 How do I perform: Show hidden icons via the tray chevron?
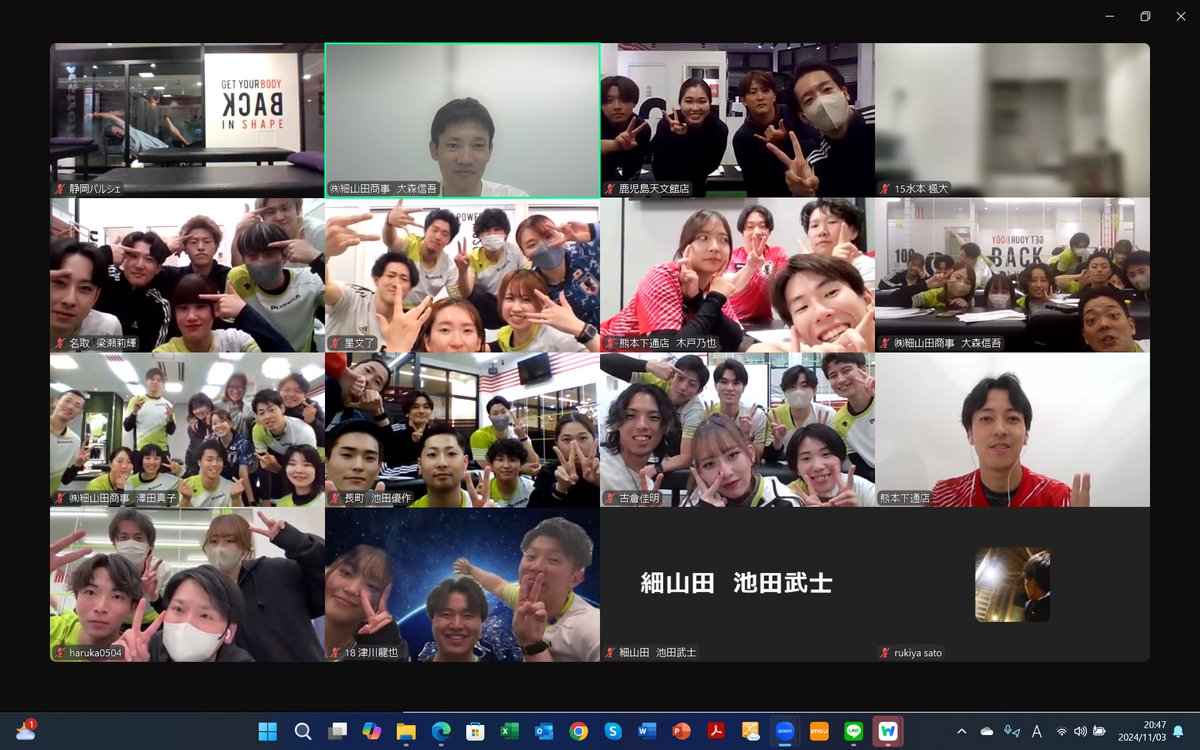[962, 731]
